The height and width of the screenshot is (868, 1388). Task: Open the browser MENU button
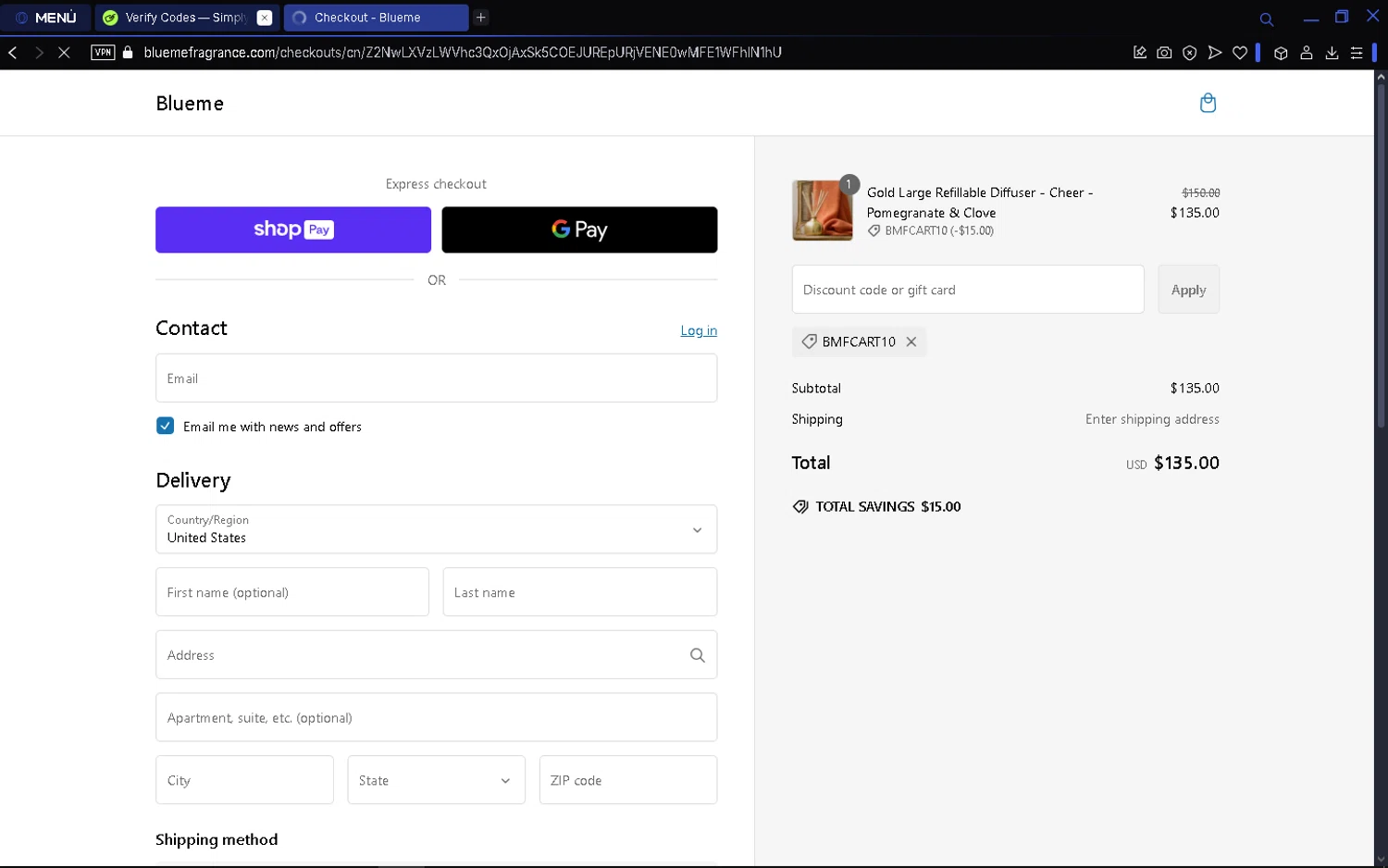(x=46, y=18)
